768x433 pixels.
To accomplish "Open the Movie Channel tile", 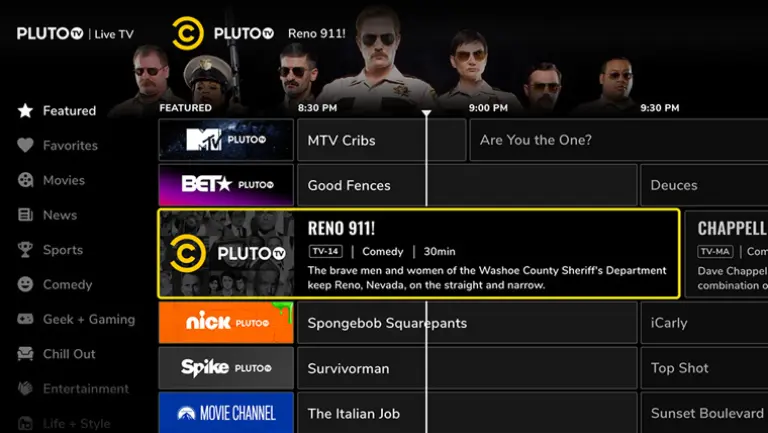I will pyautogui.click(x=226, y=412).
